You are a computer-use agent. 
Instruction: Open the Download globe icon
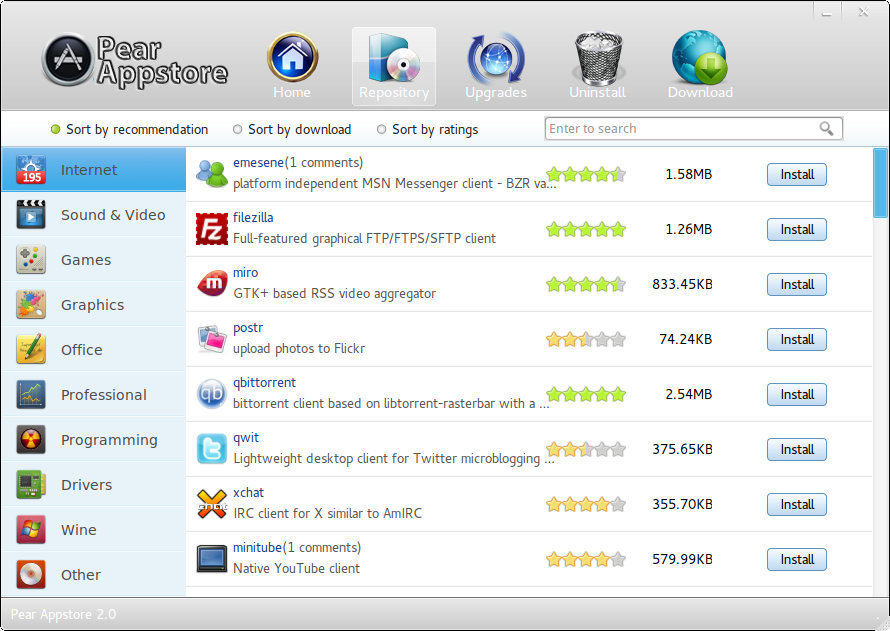[699, 57]
